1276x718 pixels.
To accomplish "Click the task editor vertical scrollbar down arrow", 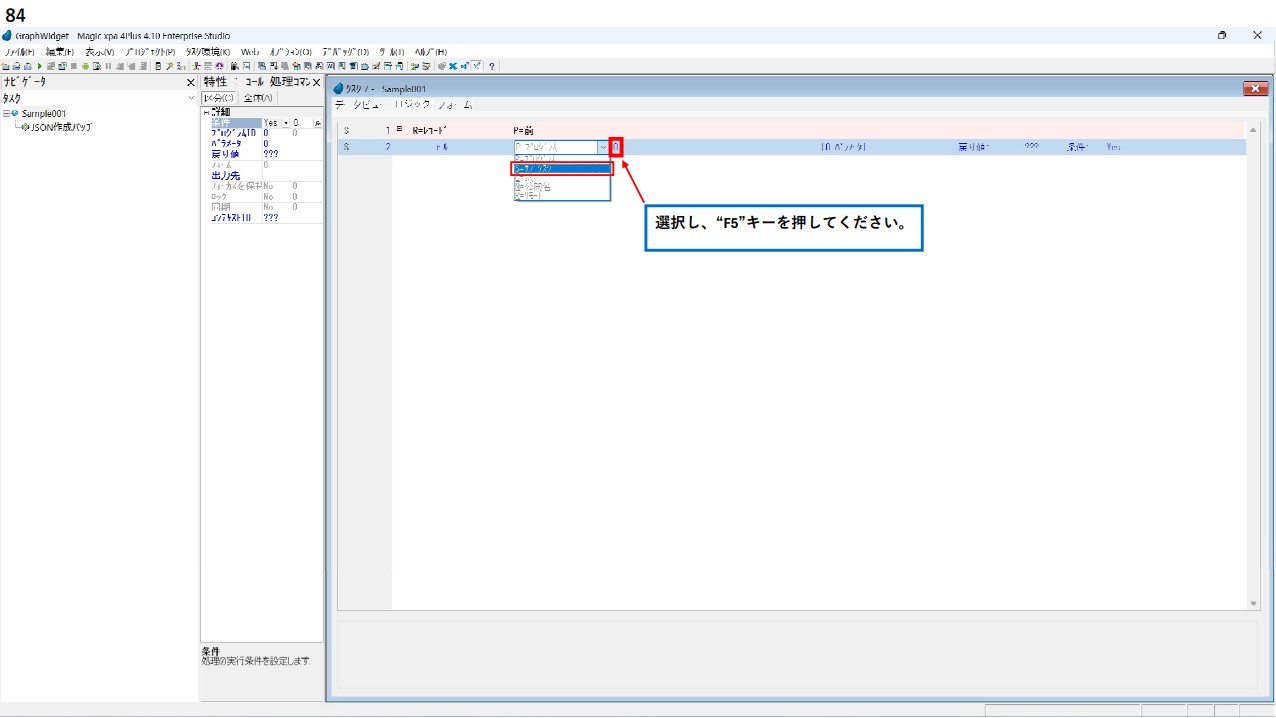I will [1253, 603].
